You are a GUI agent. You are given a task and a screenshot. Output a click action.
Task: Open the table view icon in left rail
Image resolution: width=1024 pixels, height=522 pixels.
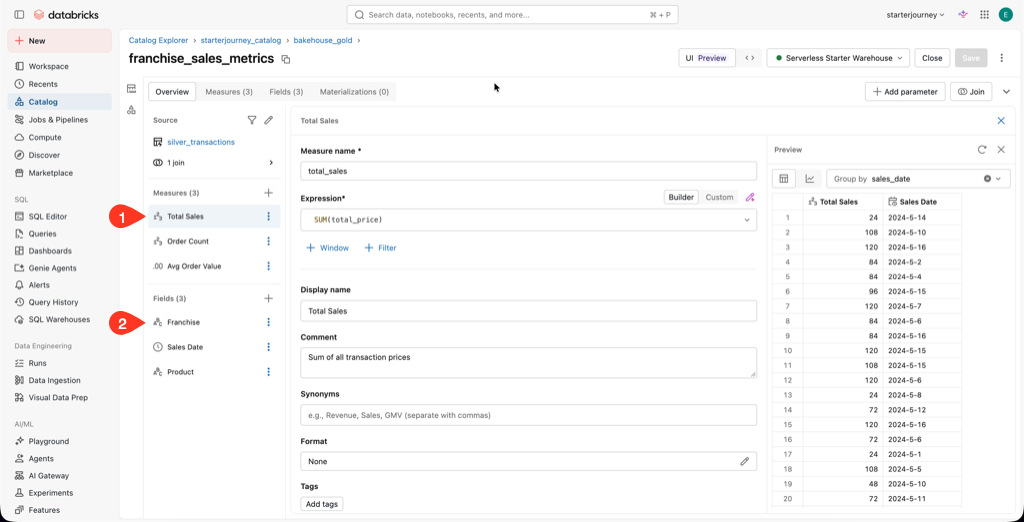pos(131,89)
